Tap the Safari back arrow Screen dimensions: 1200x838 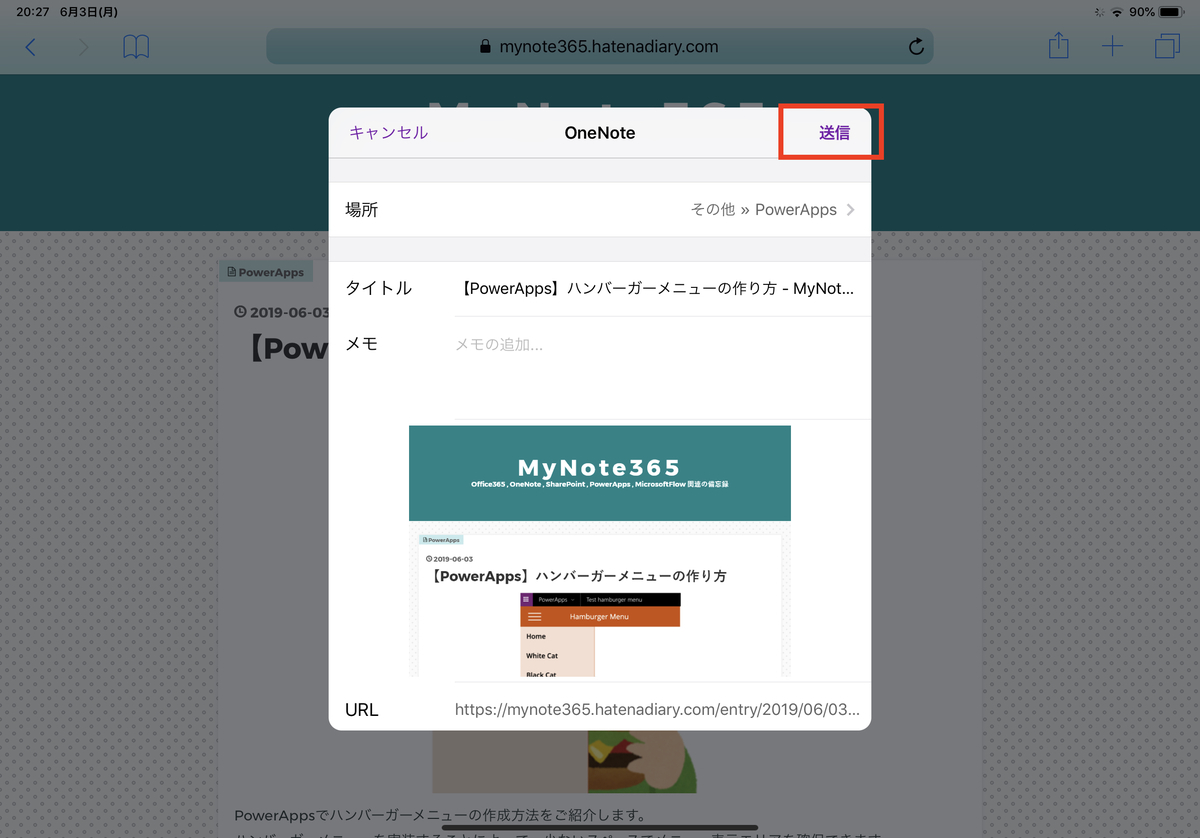tap(31, 47)
